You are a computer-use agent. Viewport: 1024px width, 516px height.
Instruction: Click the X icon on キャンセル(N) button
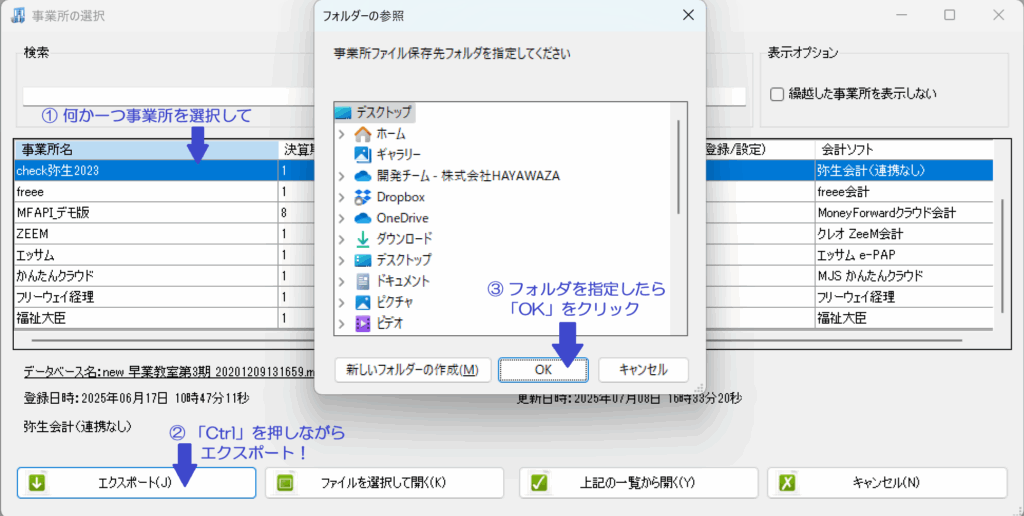point(788,483)
